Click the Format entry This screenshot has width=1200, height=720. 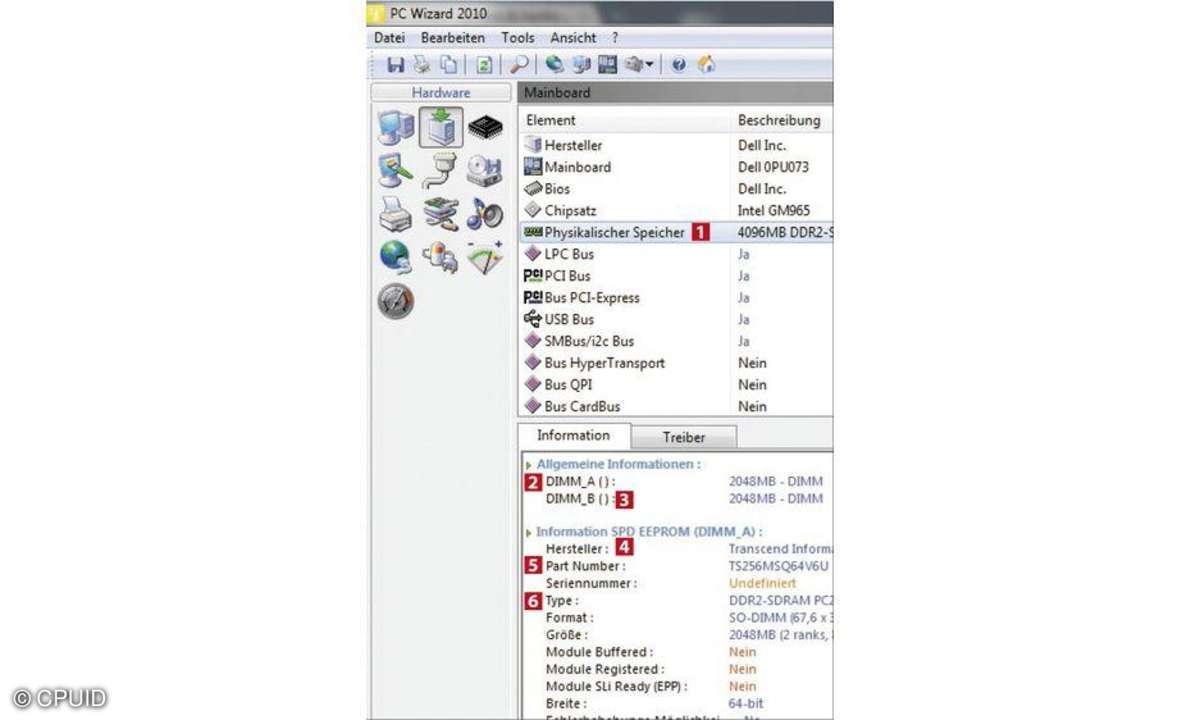click(570, 618)
